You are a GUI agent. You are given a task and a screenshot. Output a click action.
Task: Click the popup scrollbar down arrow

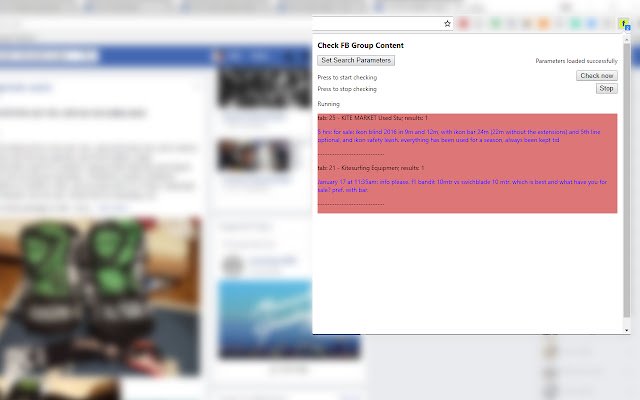(627, 330)
